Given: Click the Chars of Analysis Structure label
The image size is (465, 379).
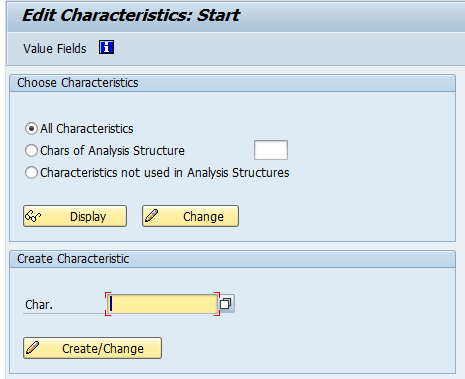Looking at the screenshot, I should (112, 151).
